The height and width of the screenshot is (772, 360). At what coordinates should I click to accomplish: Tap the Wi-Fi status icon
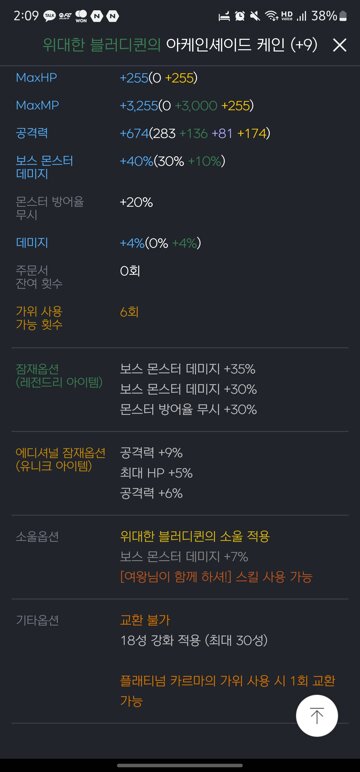(271, 16)
